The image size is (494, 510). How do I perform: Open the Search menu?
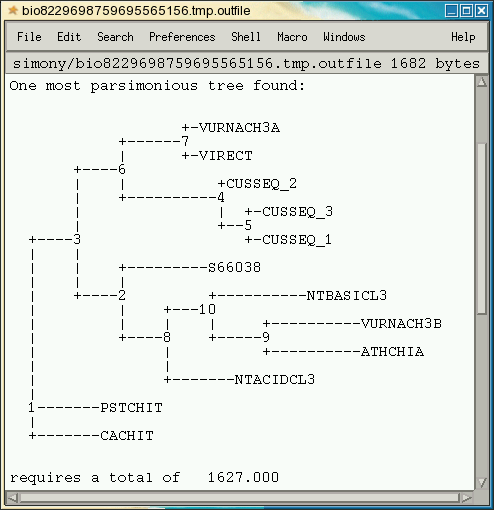click(x=115, y=37)
